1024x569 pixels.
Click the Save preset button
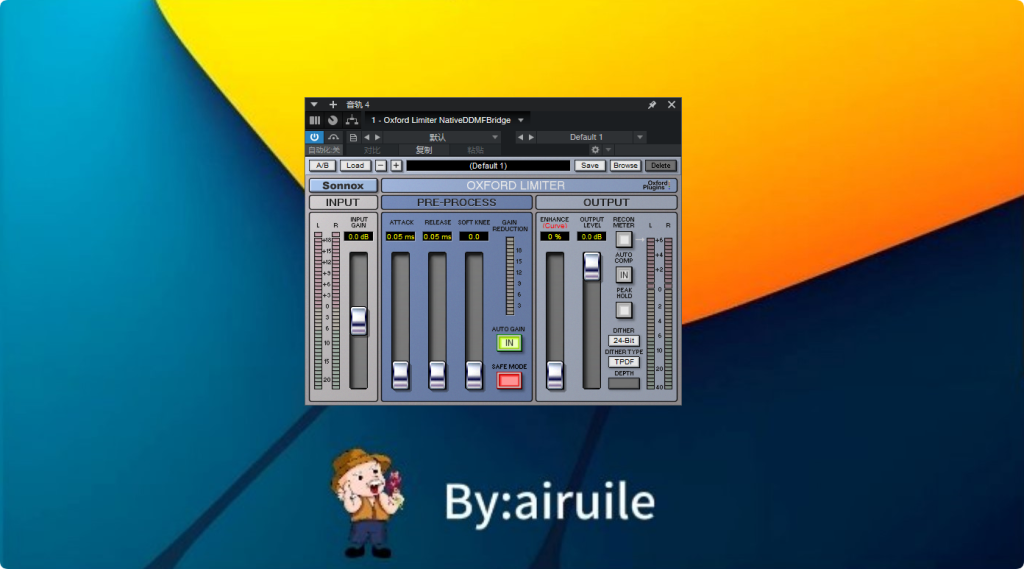[590, 166]
